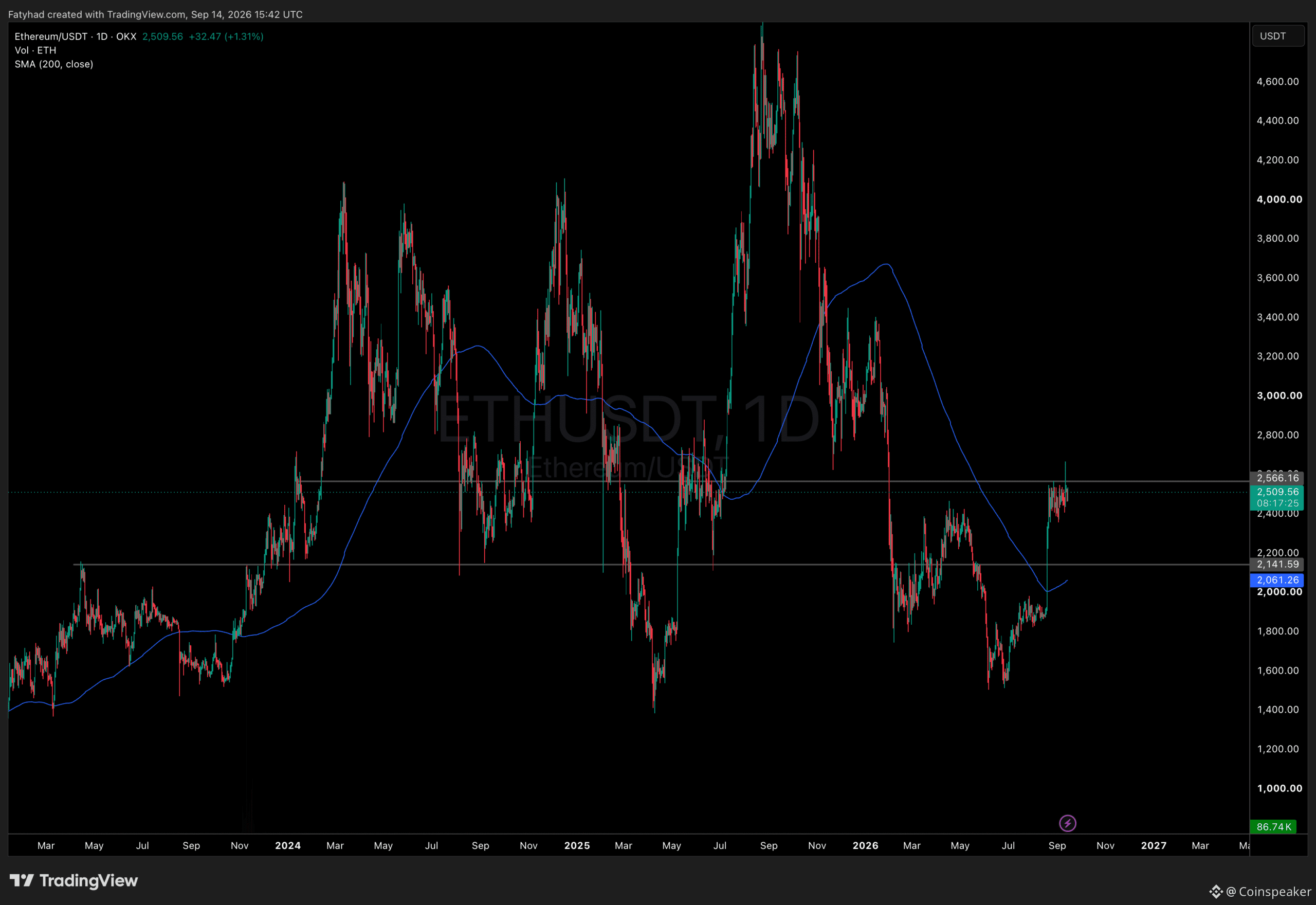This screenshot has height=905, width=1316.
Task: Click the 2025 label on the time axis
Action: 577,845
